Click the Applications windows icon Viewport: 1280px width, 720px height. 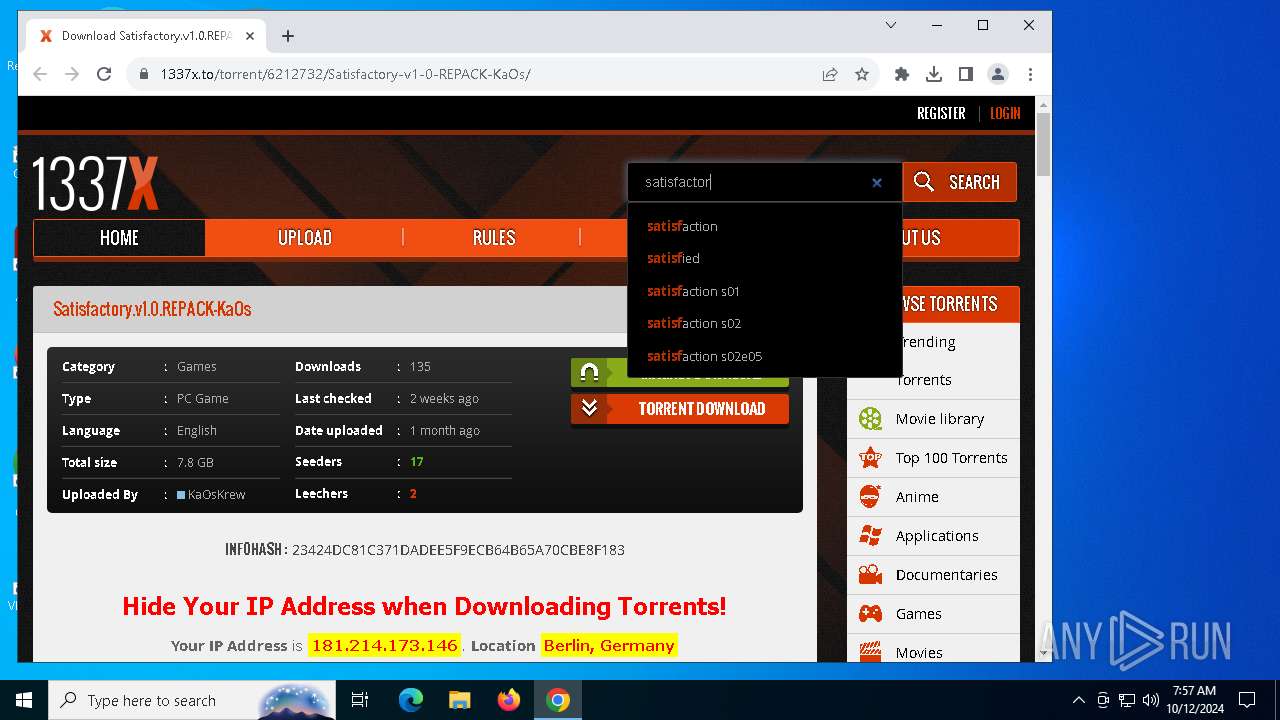tap(871, 536)
